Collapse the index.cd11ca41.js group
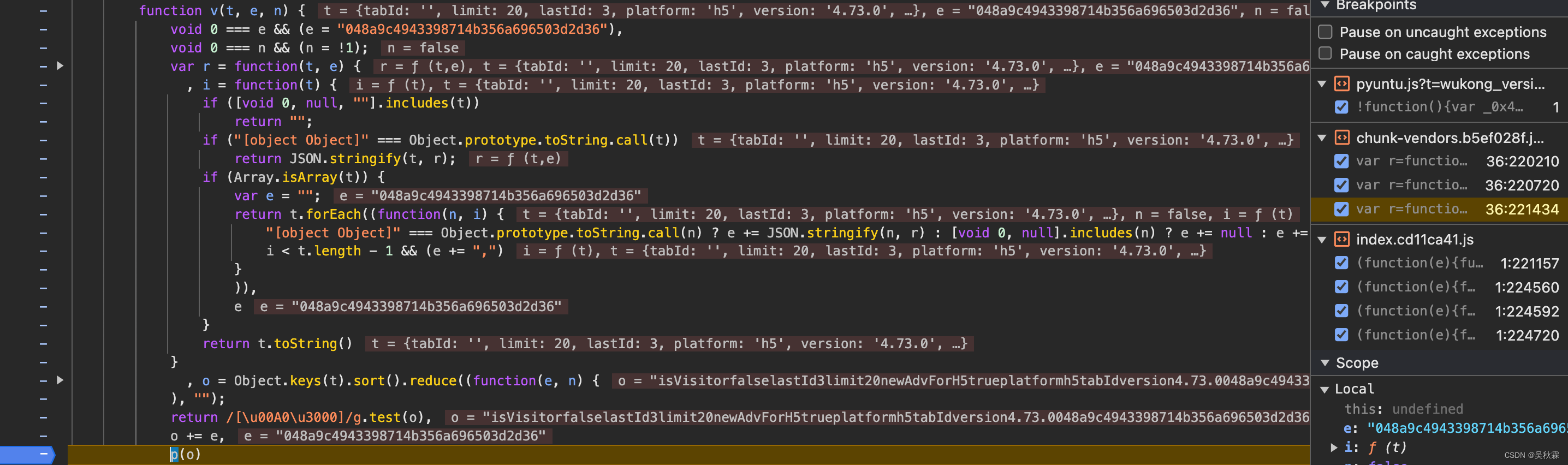Image resolution: width=1568 pixels, height=465 pixels. coord(1322,240)
